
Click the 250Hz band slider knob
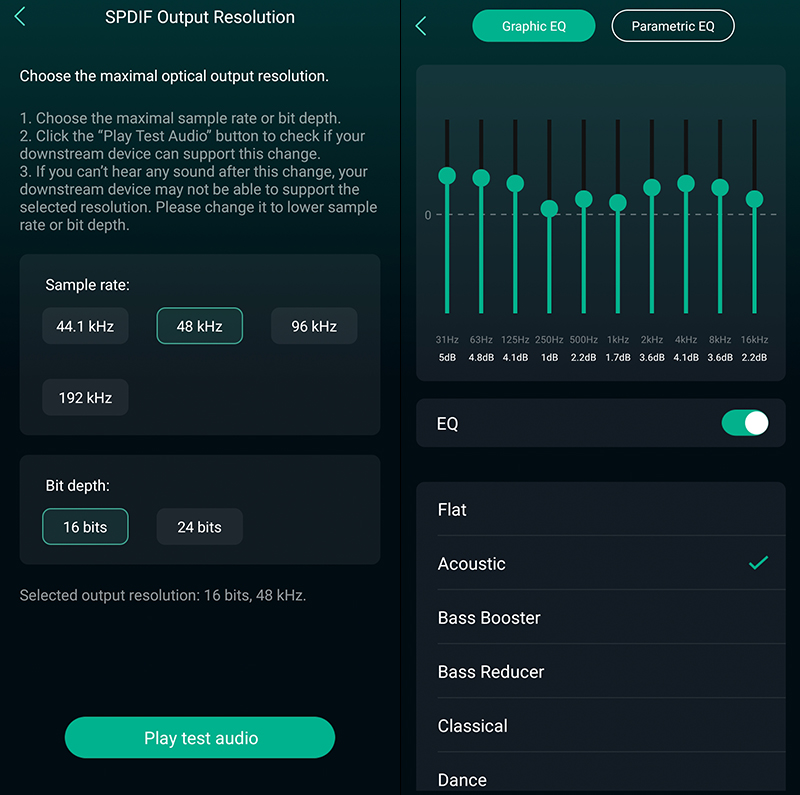pyautogui.click(x=549, y=208)
